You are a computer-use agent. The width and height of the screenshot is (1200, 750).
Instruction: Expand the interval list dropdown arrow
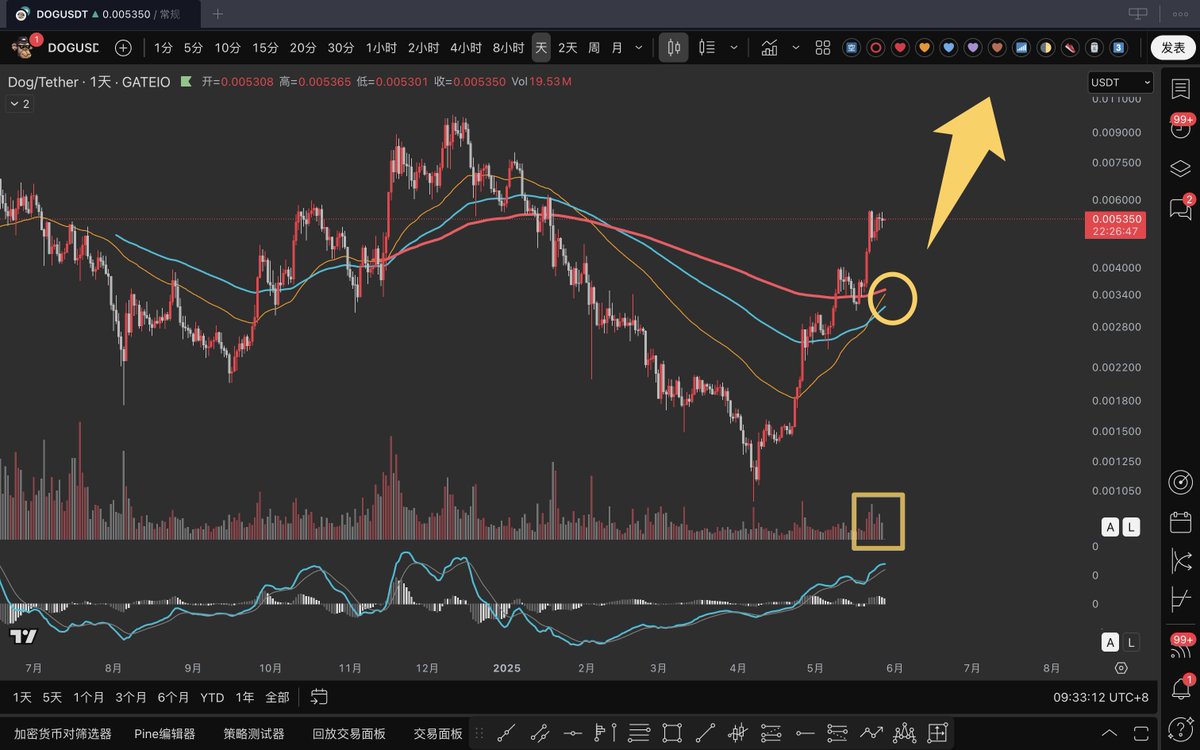[x=639, y=47]
